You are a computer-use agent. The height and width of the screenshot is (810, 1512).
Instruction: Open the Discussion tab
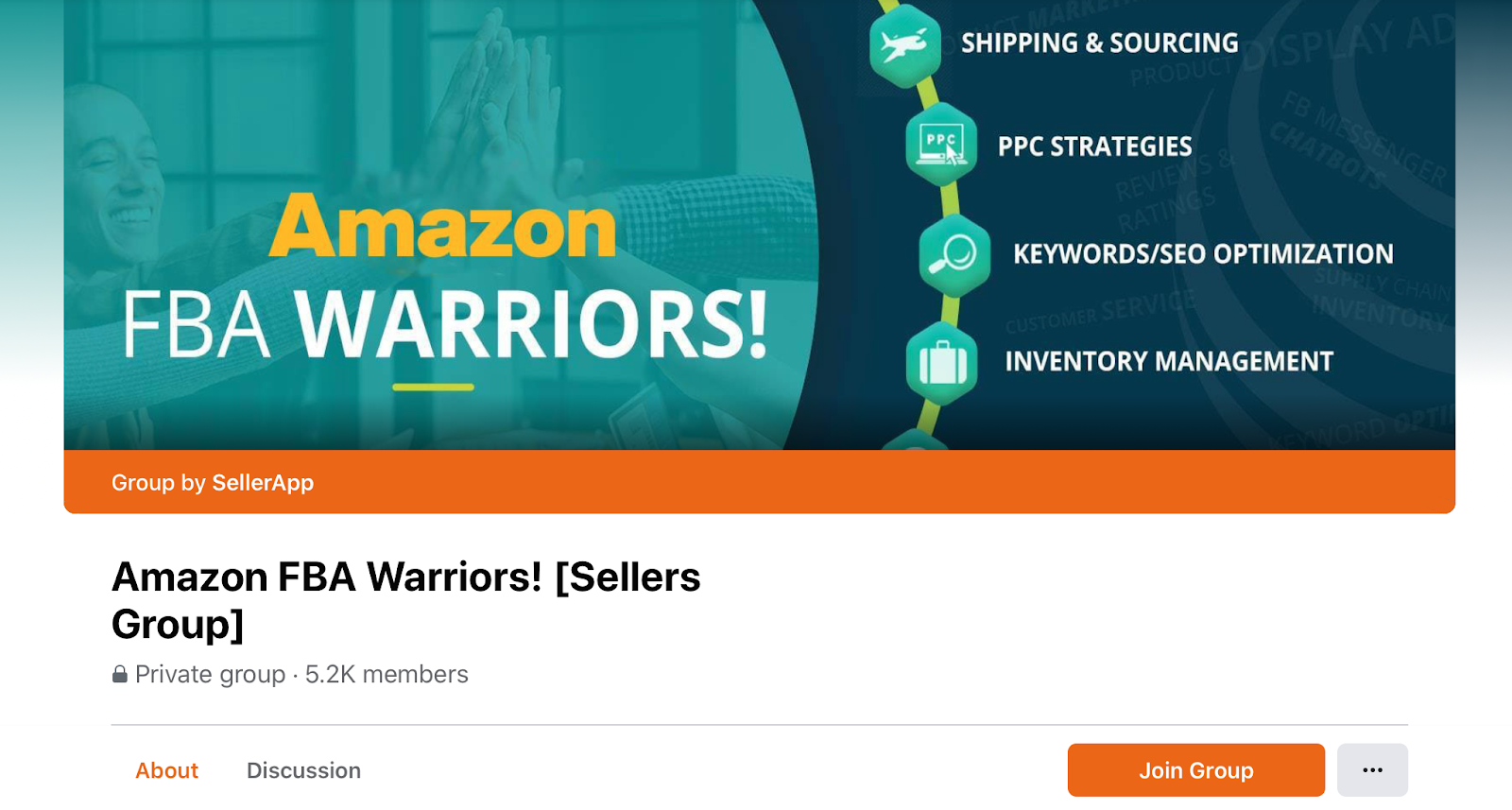(x=303, y=770)
